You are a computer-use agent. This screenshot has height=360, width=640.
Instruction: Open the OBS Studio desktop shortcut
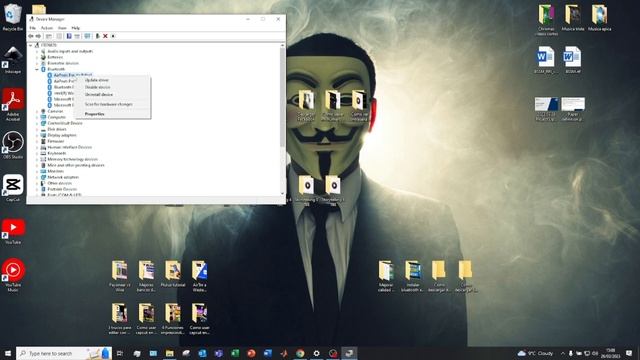pos(13,145)
